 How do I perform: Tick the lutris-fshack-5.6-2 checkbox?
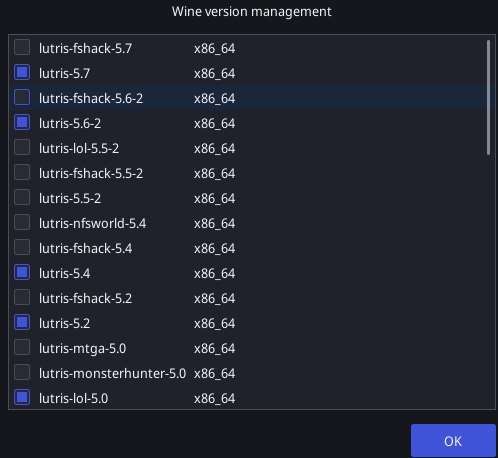pos(22,97)
